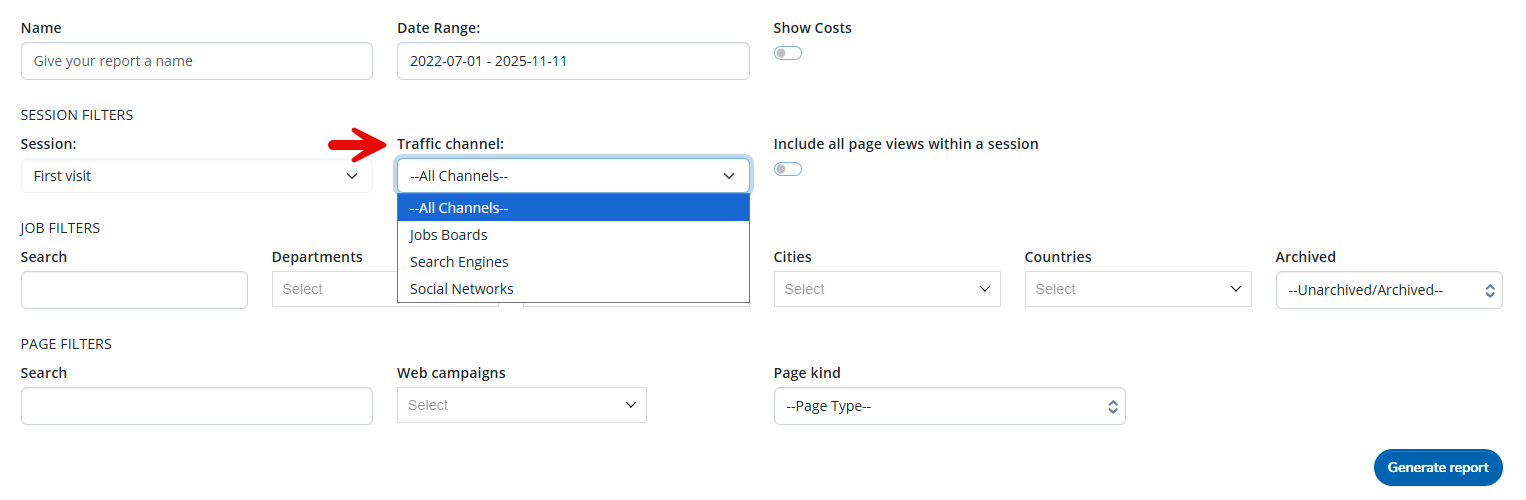The image size is (1526, 500).
Task: Focus the report Name input field
Action: click(196, 61)
